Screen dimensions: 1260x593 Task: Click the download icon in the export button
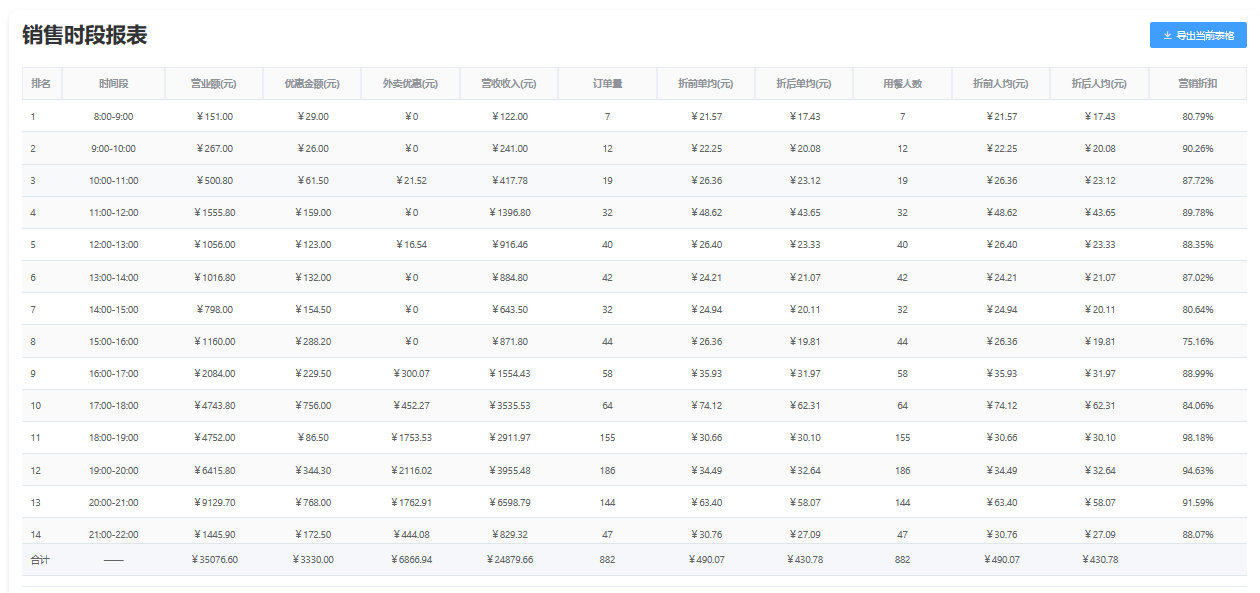pyautogui.click(x=1167, y=36)
